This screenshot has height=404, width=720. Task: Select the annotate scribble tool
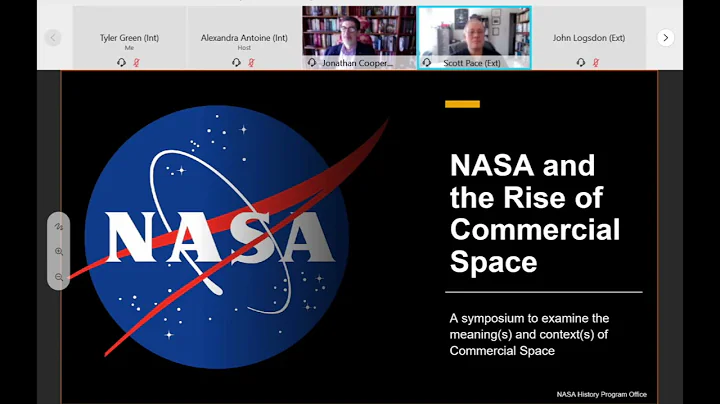click(x=59, y=226)
